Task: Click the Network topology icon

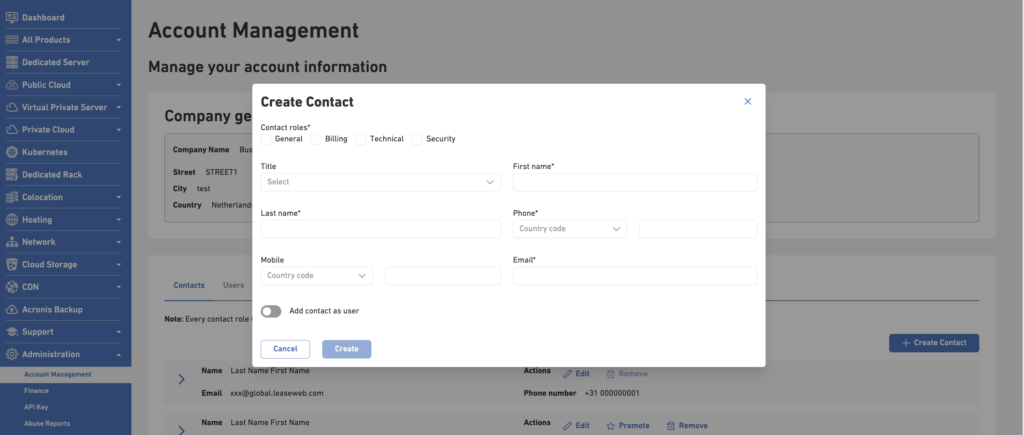Action: 11,242
